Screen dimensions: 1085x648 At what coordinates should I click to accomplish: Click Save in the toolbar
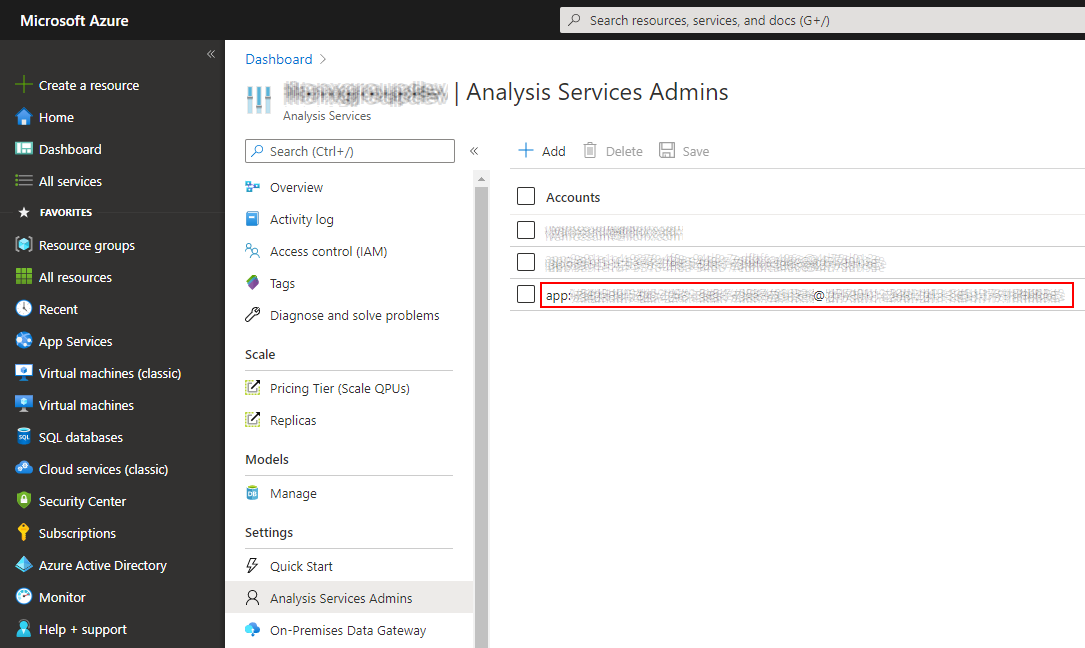coord(684,150)
